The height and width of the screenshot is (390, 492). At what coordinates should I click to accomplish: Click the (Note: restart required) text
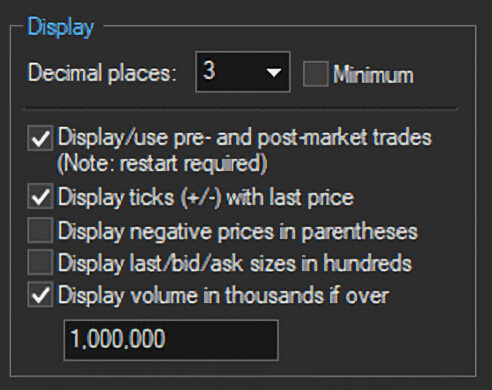[162, 164]
